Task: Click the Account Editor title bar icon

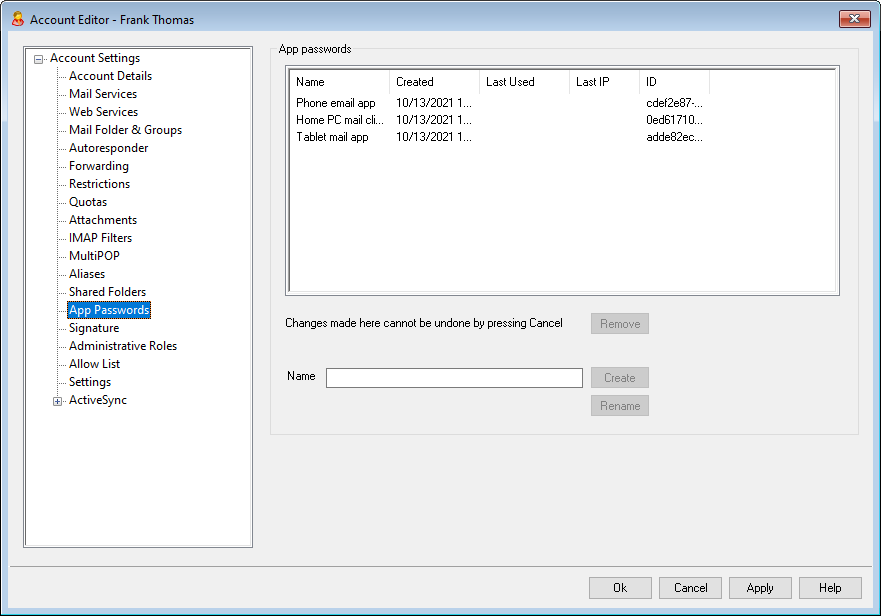Action: (16, 20)
